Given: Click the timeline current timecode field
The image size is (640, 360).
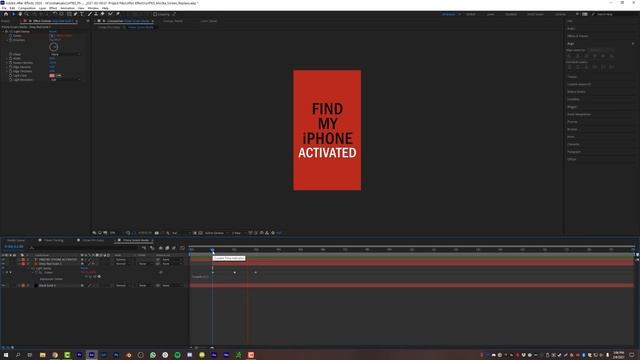Looking at the screenshot, I should pyautogui.click(x=14, y=247).
